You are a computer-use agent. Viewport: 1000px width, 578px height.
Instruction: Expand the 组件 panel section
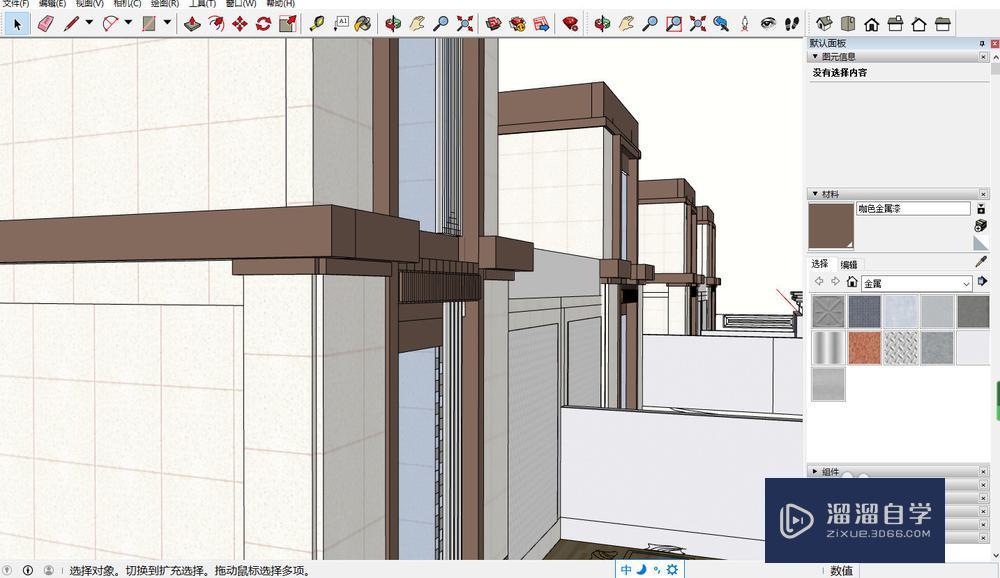pyautogui.click(x=815, y=471)
